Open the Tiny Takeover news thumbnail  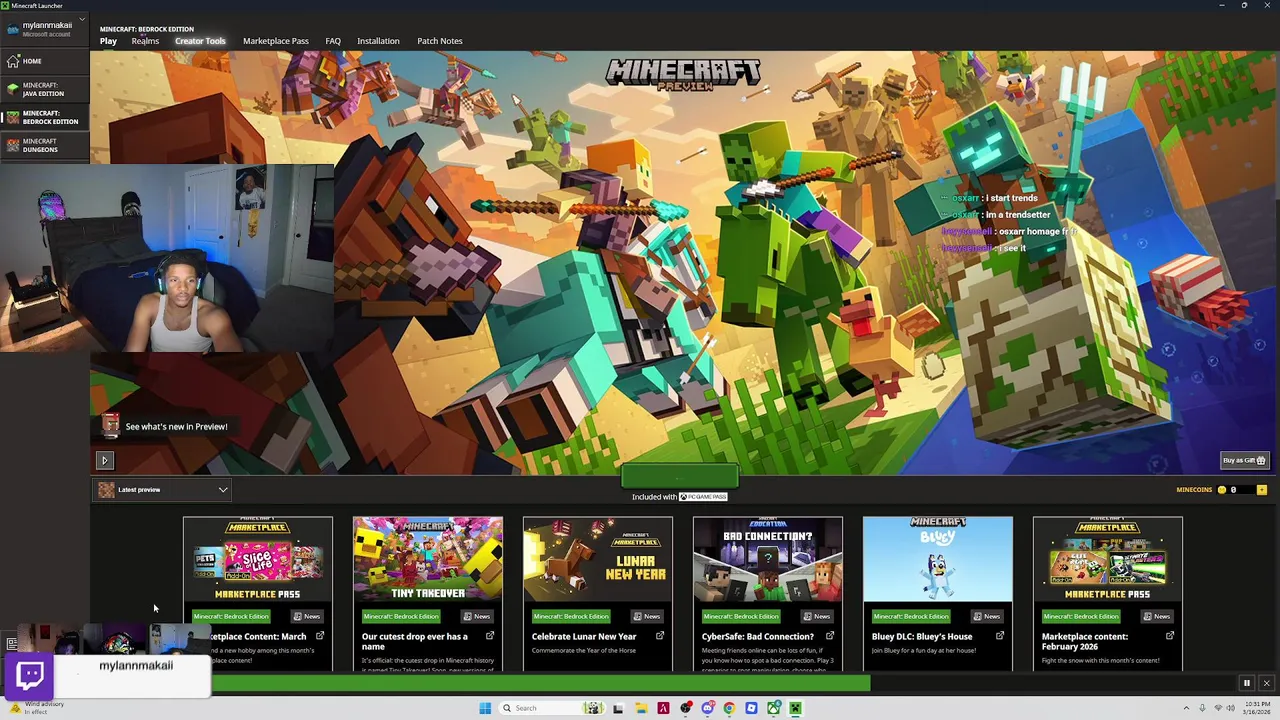coord(428,559)
